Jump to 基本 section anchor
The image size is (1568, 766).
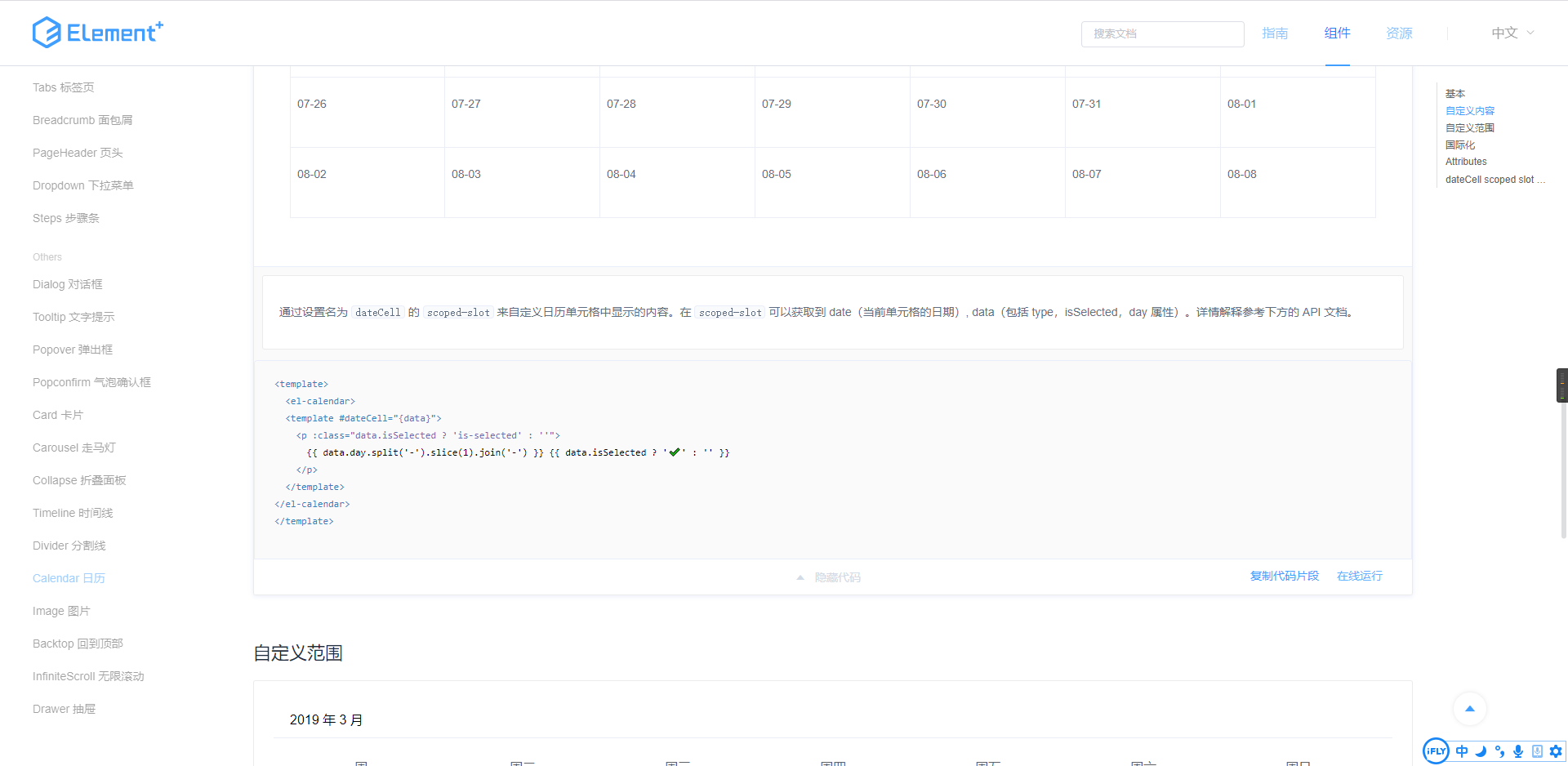pyautogui.click(x=1455, y=94)
